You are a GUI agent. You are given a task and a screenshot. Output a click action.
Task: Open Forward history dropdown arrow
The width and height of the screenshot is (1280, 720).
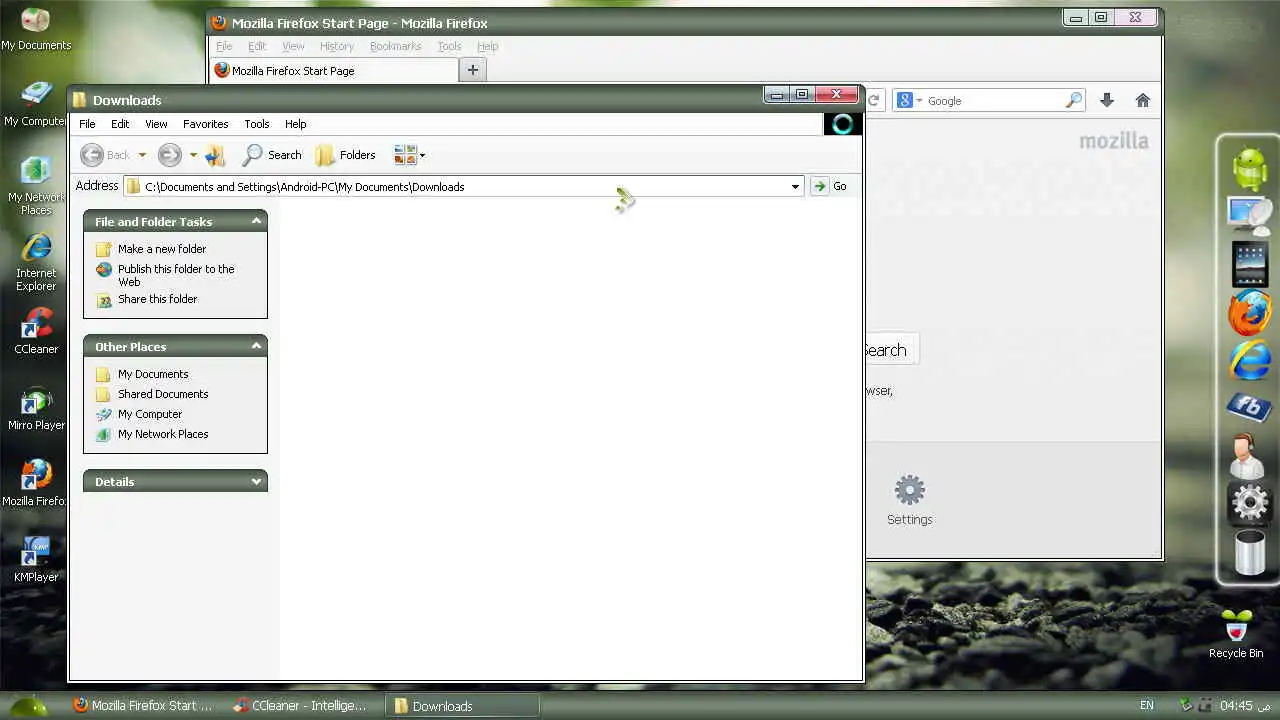tap(193, 155)
